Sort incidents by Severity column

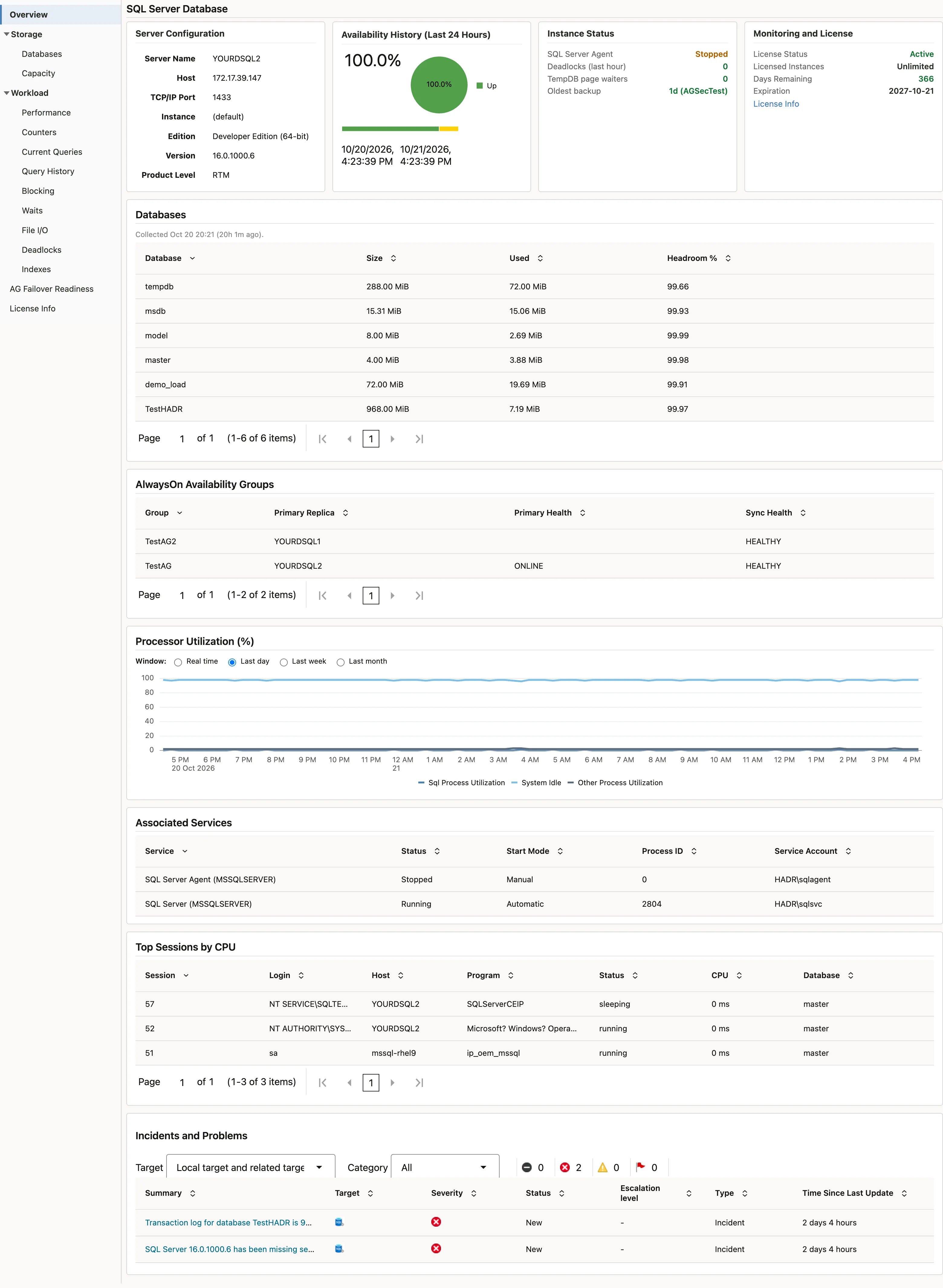coord(473,1193)
